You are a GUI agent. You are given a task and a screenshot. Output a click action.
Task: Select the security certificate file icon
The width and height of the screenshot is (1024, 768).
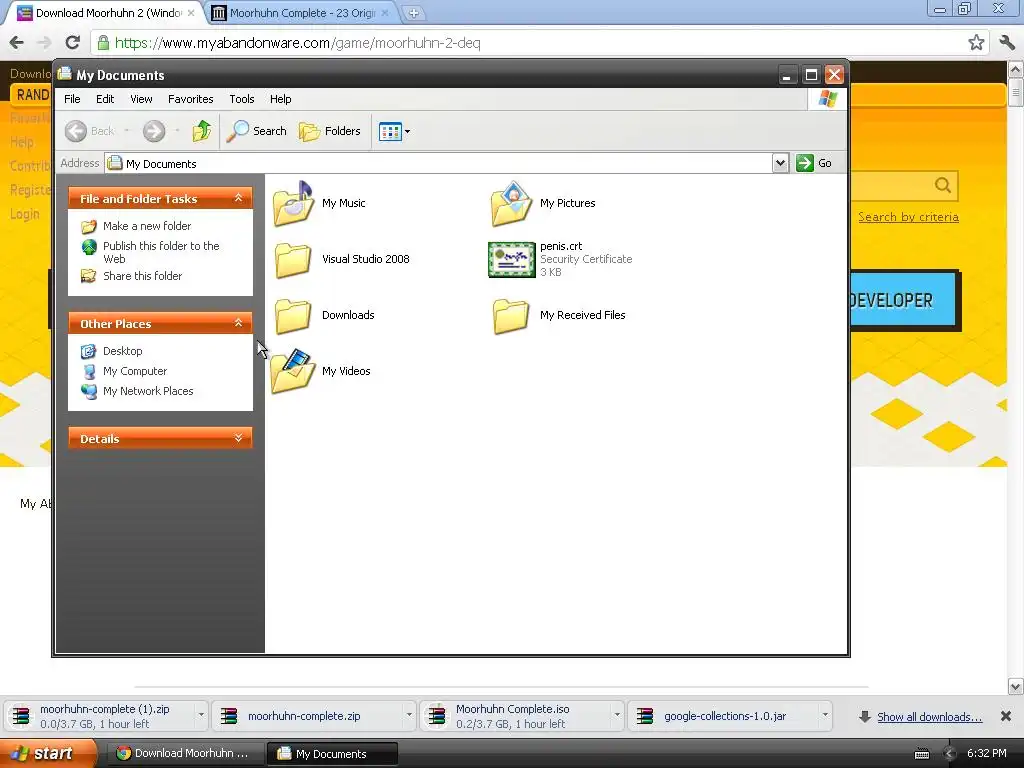(512, 259)
